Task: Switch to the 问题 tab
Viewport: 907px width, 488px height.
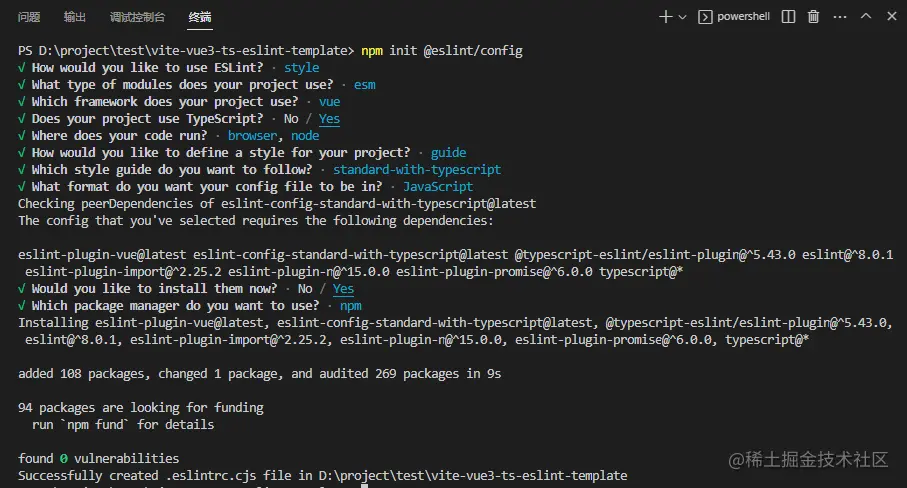Action: pyautogui.click(x=29, y=17)
